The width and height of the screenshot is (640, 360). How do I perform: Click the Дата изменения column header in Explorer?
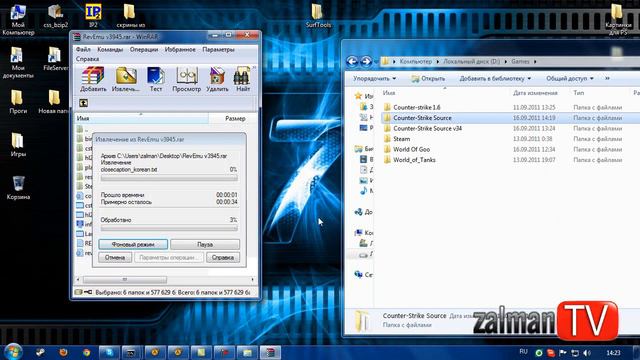pyautogui.click(x=535, y=93)
